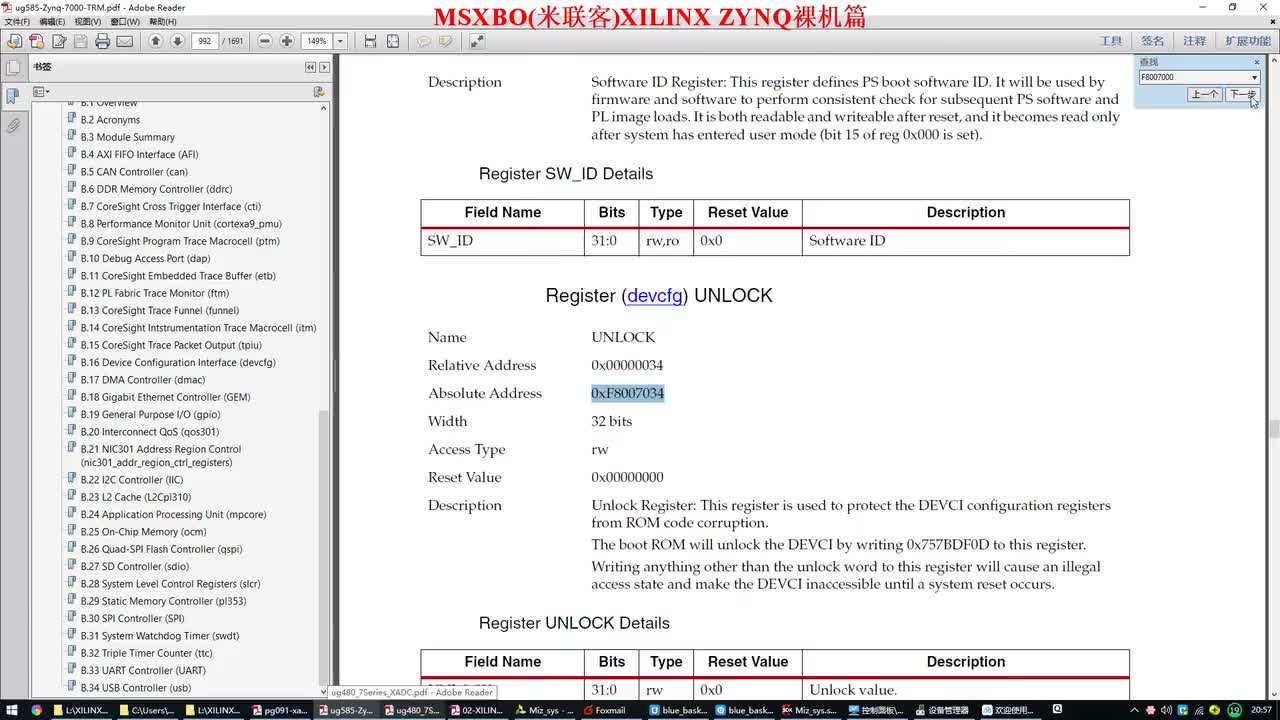Select bookmark B.17 DMA Controller (dmac)
The image size is (1280, 720).
143,380
